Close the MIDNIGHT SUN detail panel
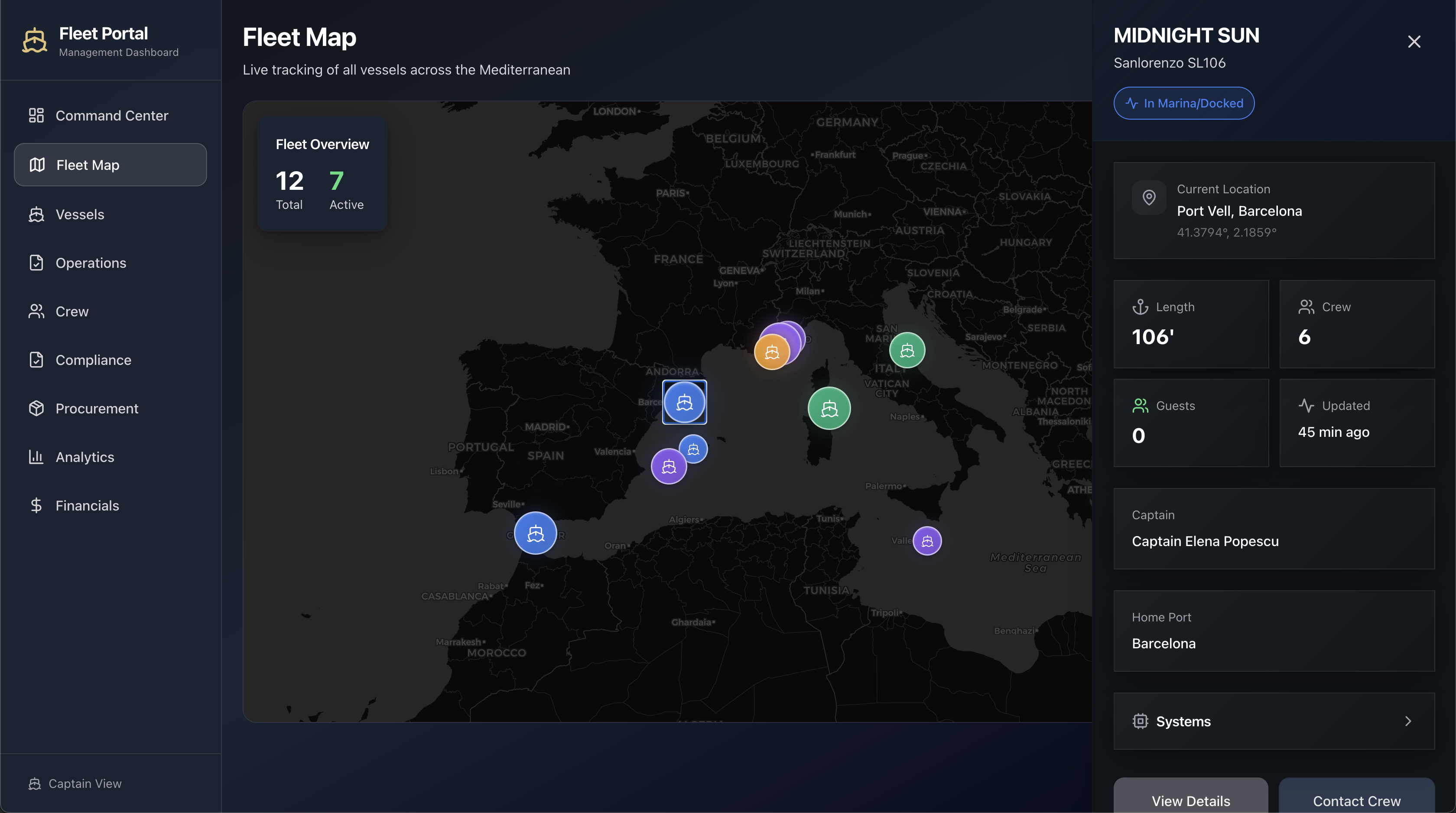 pyautogui.click(x=1414, y=41)
